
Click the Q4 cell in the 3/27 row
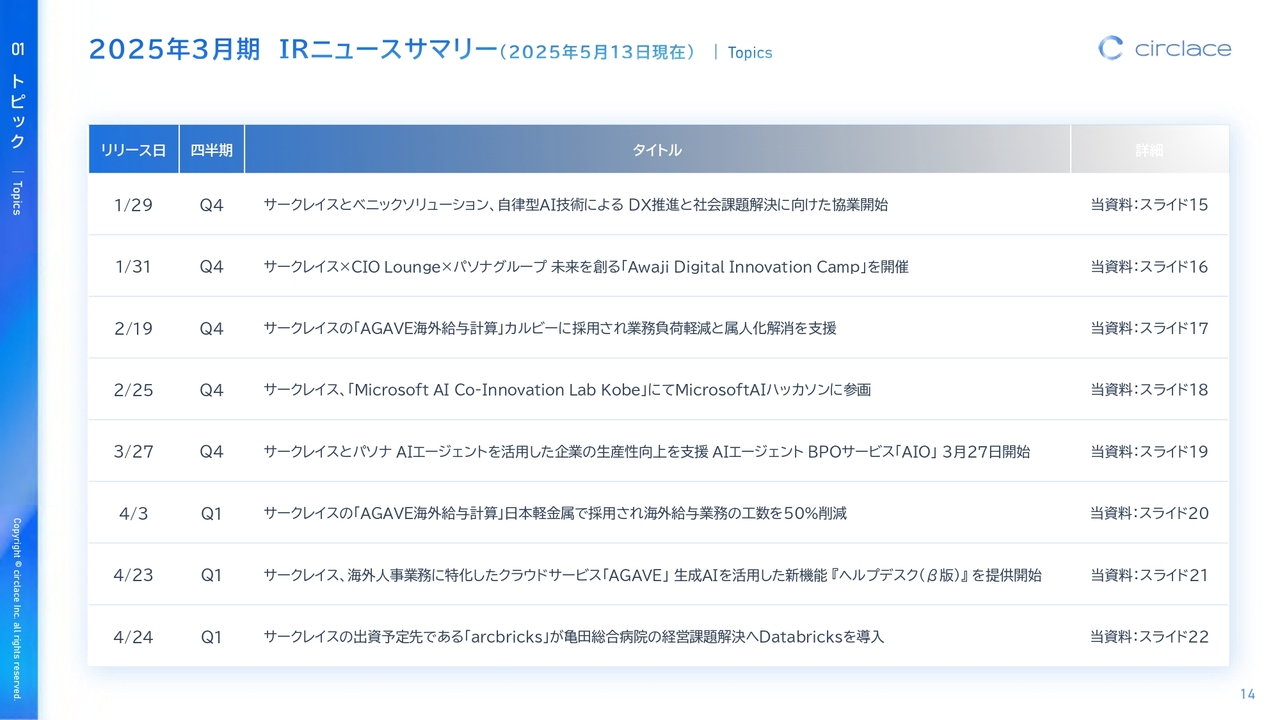[x=211, y=452]
